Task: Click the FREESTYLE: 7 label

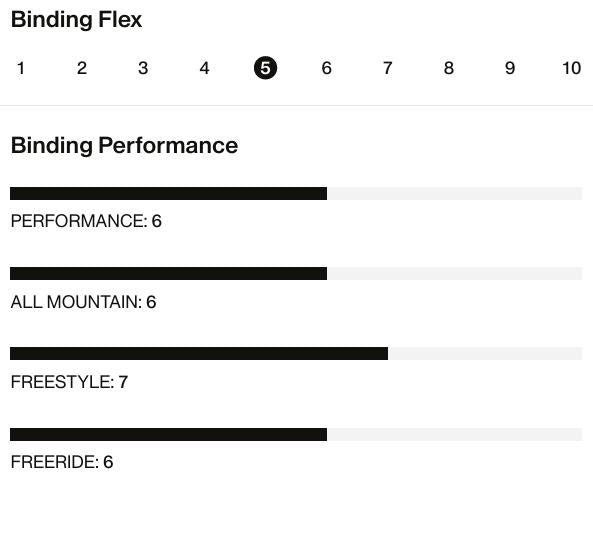Action: (x=69, y=382)
